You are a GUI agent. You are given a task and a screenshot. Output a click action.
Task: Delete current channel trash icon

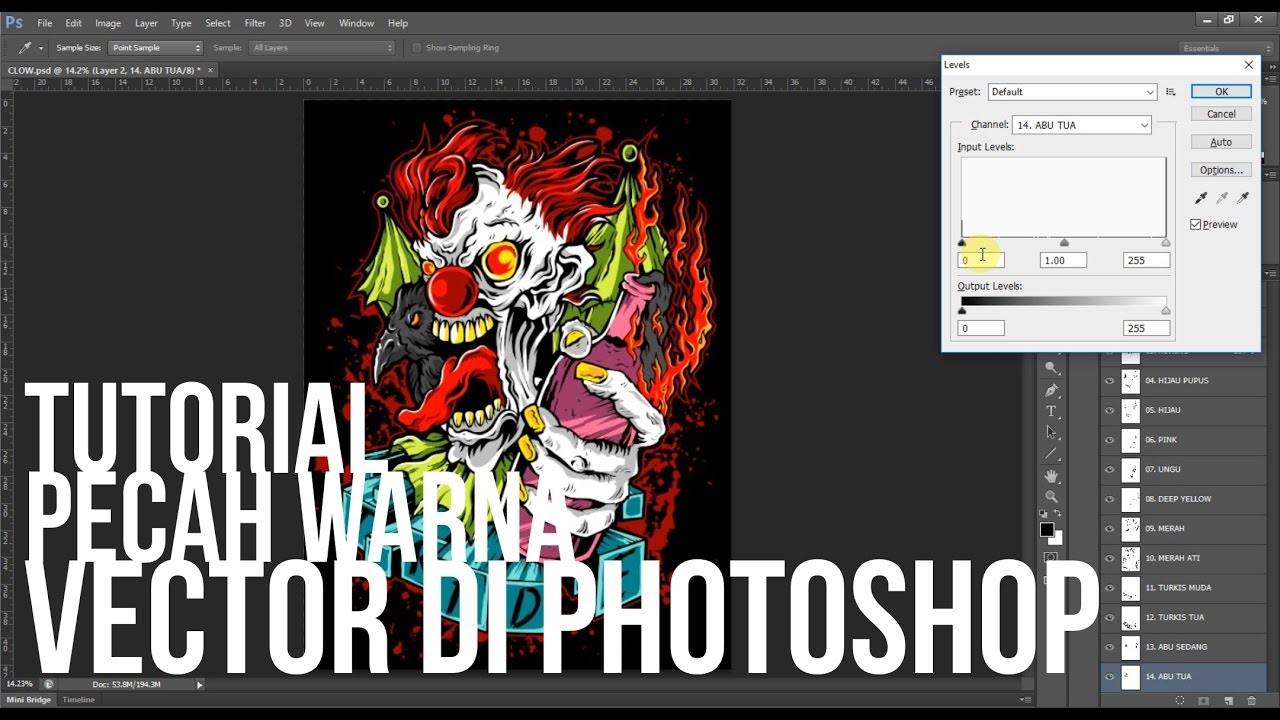(1251, 701)
